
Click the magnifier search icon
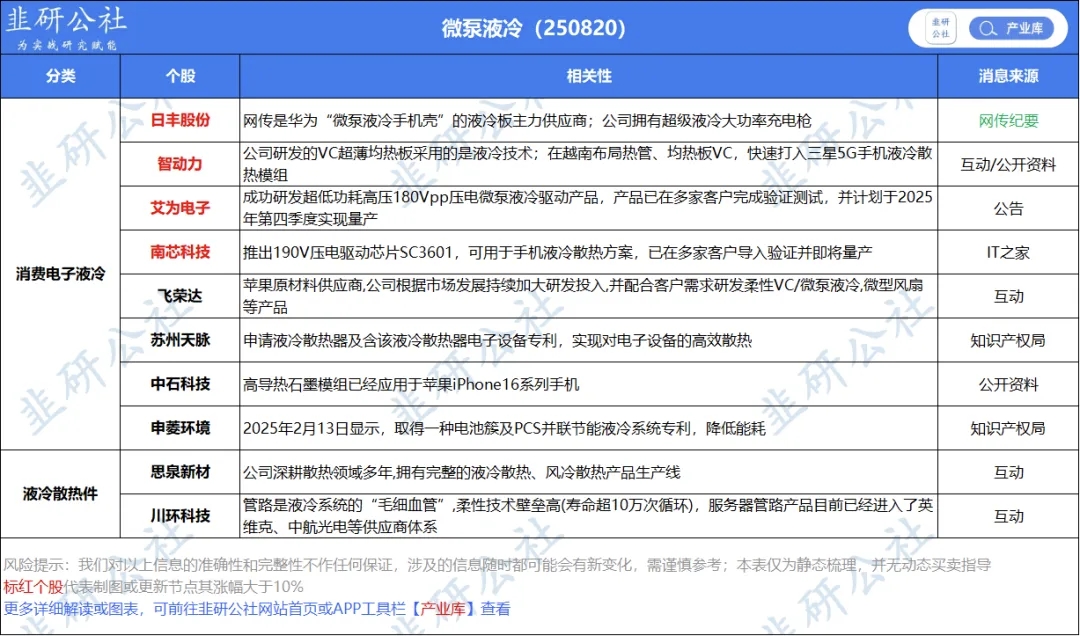point(988,28)
